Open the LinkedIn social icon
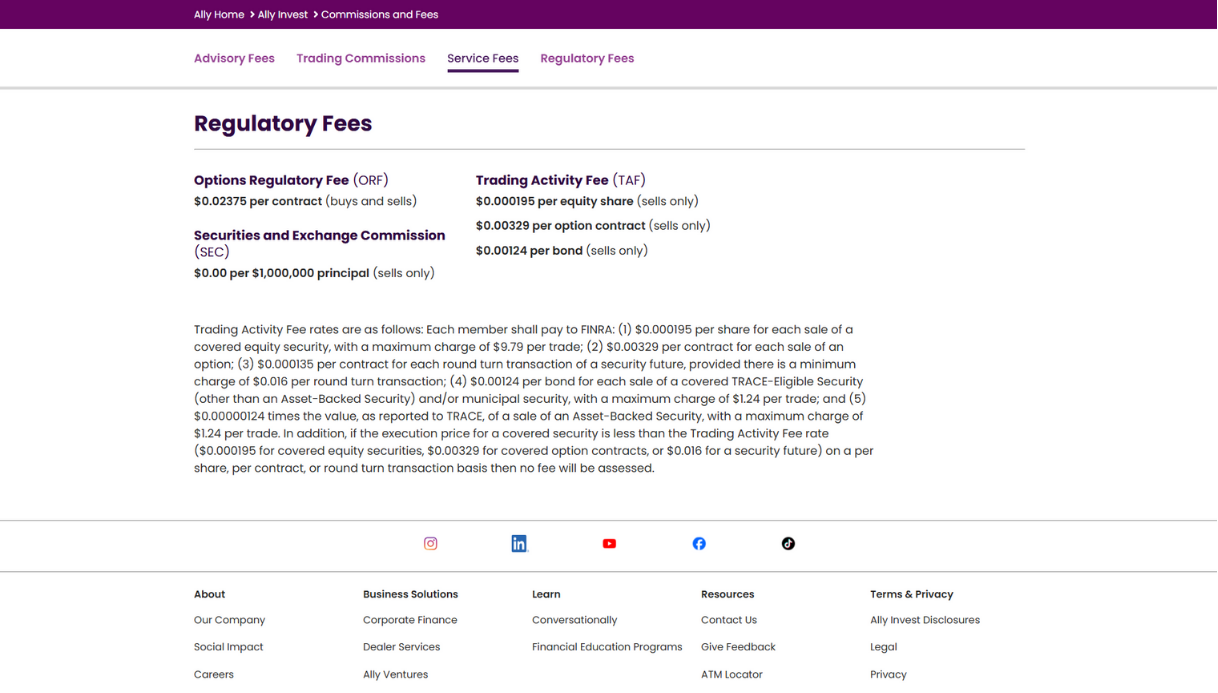 519,544
